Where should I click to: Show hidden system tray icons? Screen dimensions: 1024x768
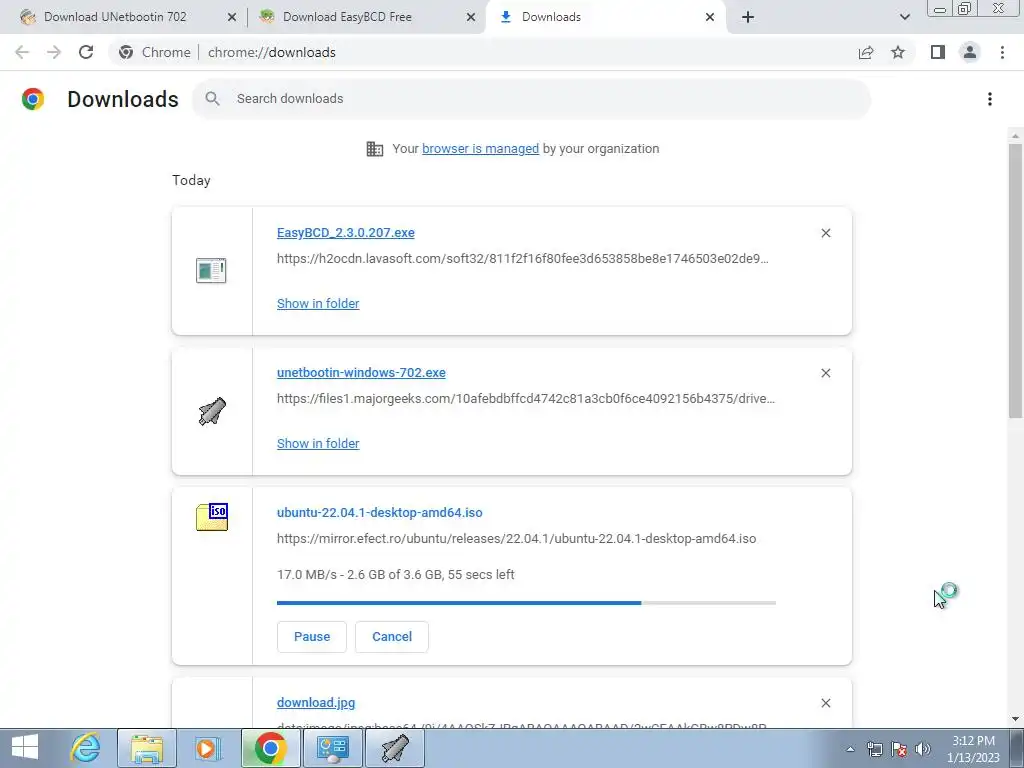pyautogui.click(x=850, y=749)
